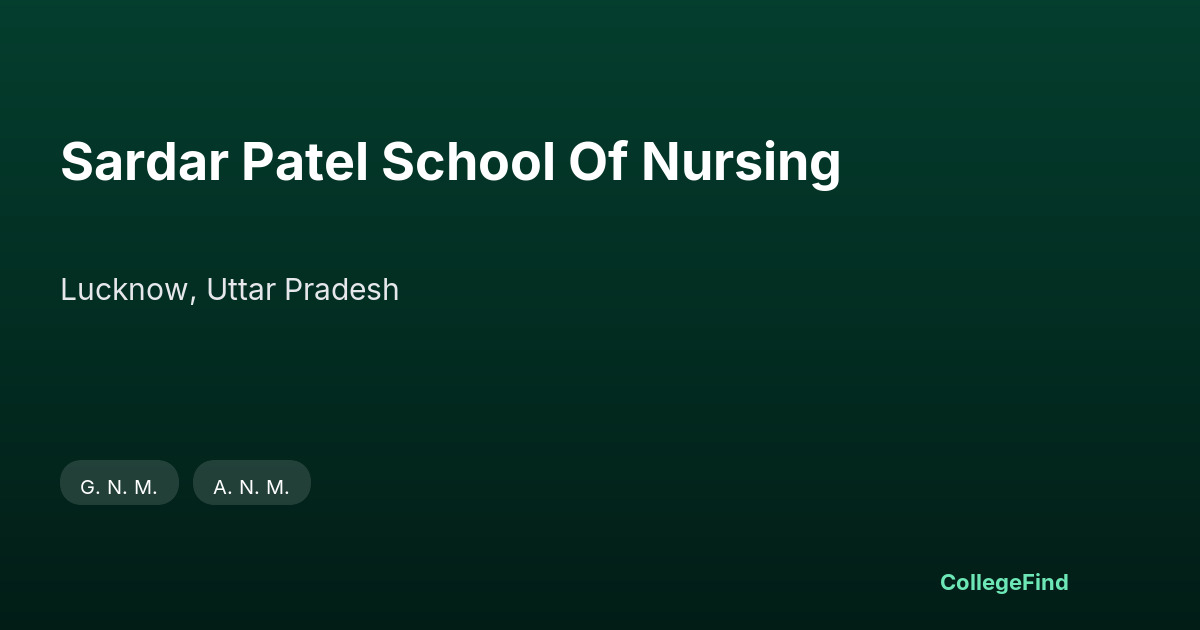Click the word Of in the heading
Screen dimensions: 1200x630
pos(598,162)
